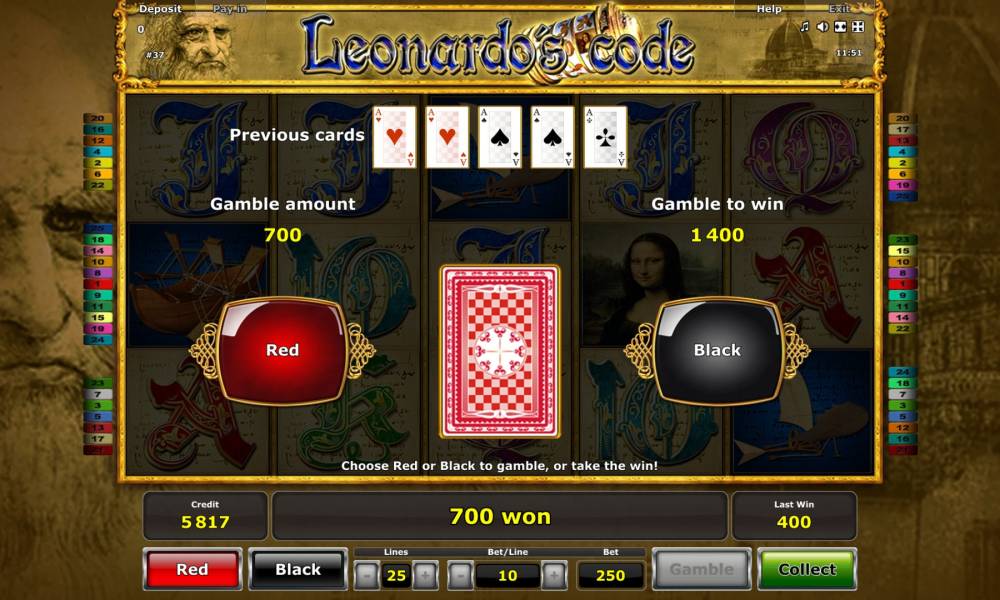Mute sound with the speaker icon
The width and height of the screenshot is (1000, 600).
point(823,27)
